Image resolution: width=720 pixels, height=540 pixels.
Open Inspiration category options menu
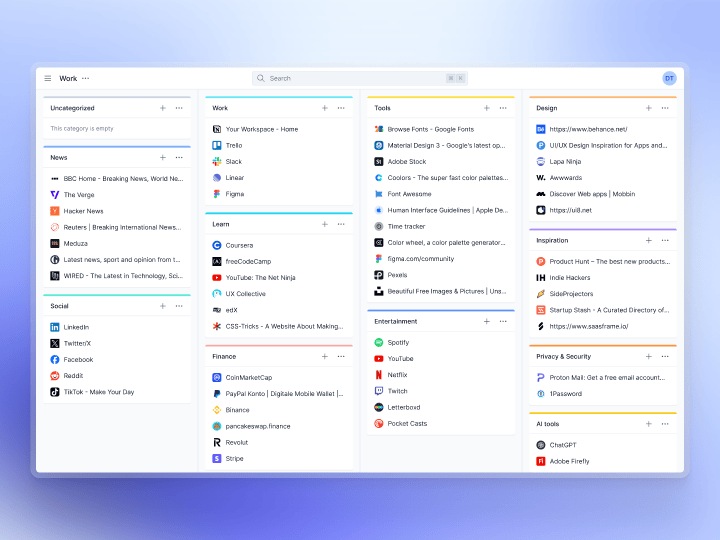(665, 240)
